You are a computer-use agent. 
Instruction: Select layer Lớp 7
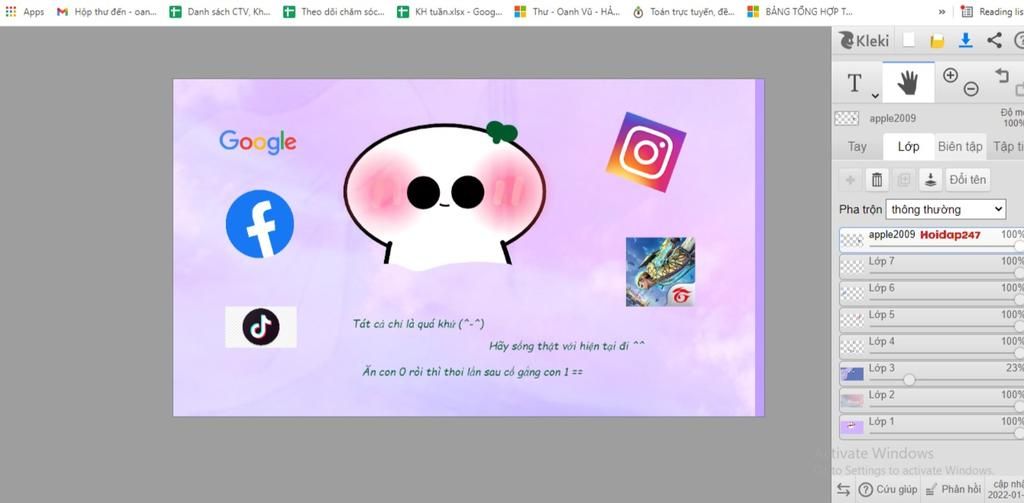pyautogui.click(x=931, y=267)
